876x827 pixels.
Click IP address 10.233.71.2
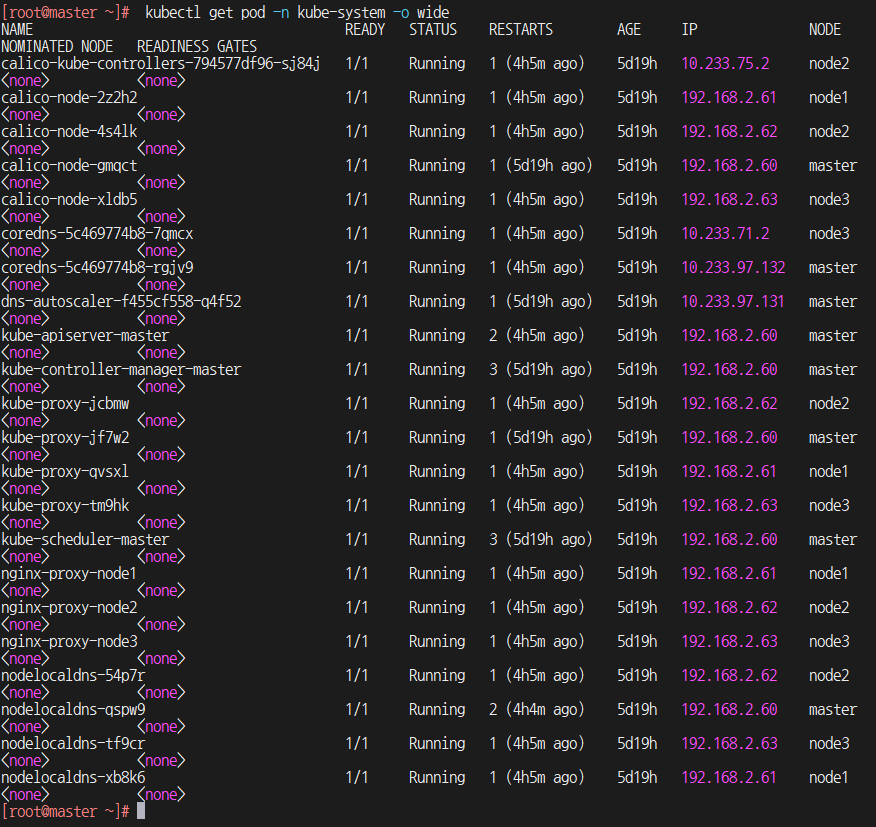click(x=725, y=234)
